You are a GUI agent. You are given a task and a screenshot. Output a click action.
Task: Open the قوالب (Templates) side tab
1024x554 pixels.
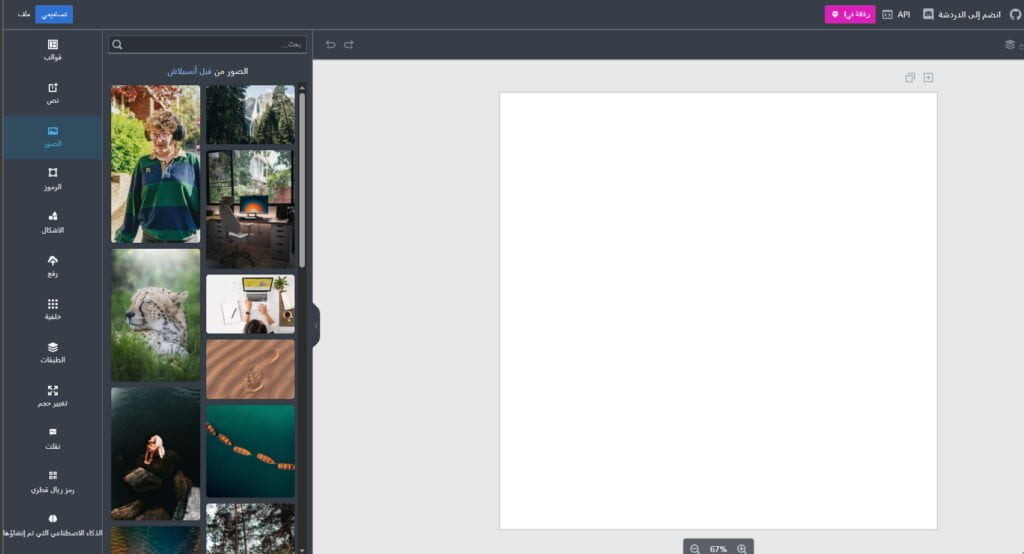tap(52, 50)
